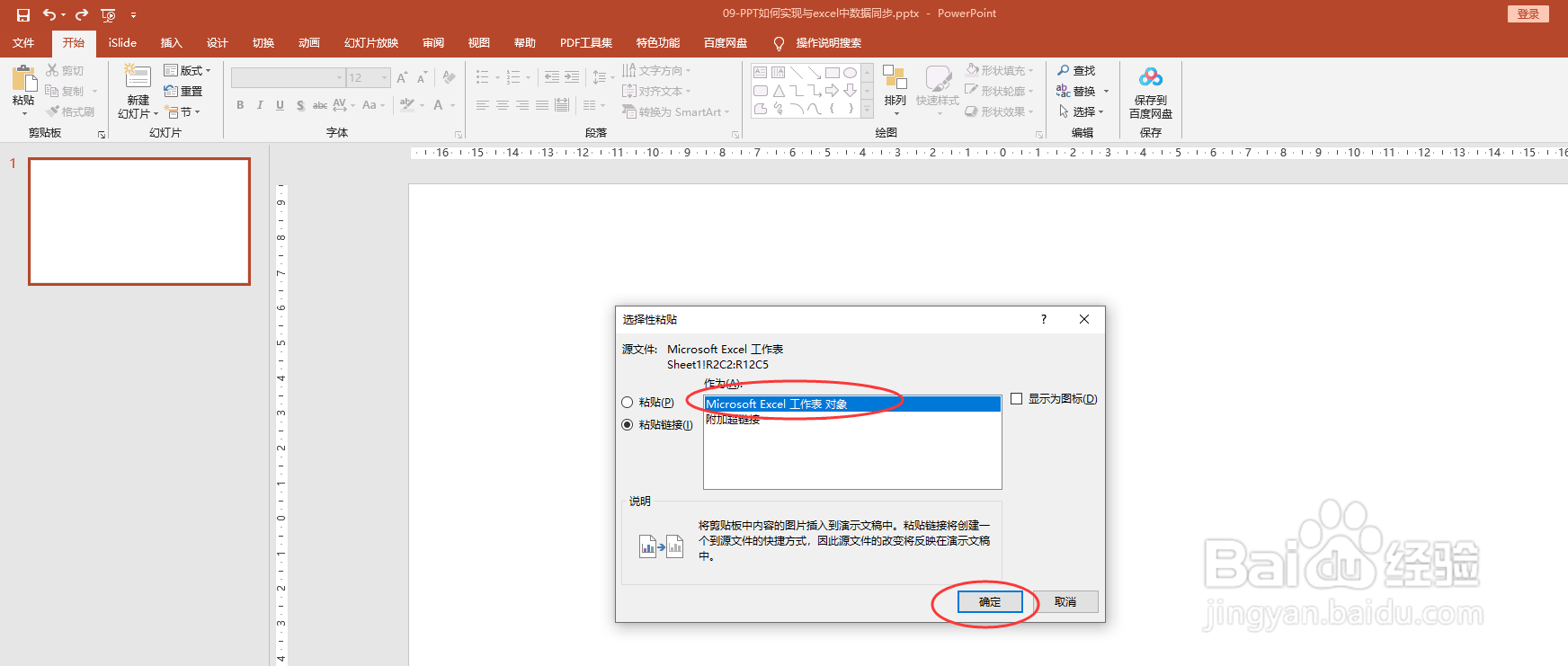Image resolution: width=1568 pixels, height=666 pixels.
Task: Open the Text Direction dropdown
Action: (x=657, y=70)
